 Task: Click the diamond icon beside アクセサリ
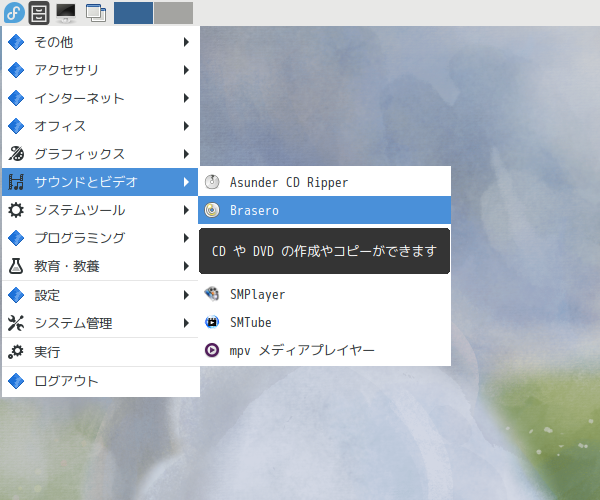16,70
